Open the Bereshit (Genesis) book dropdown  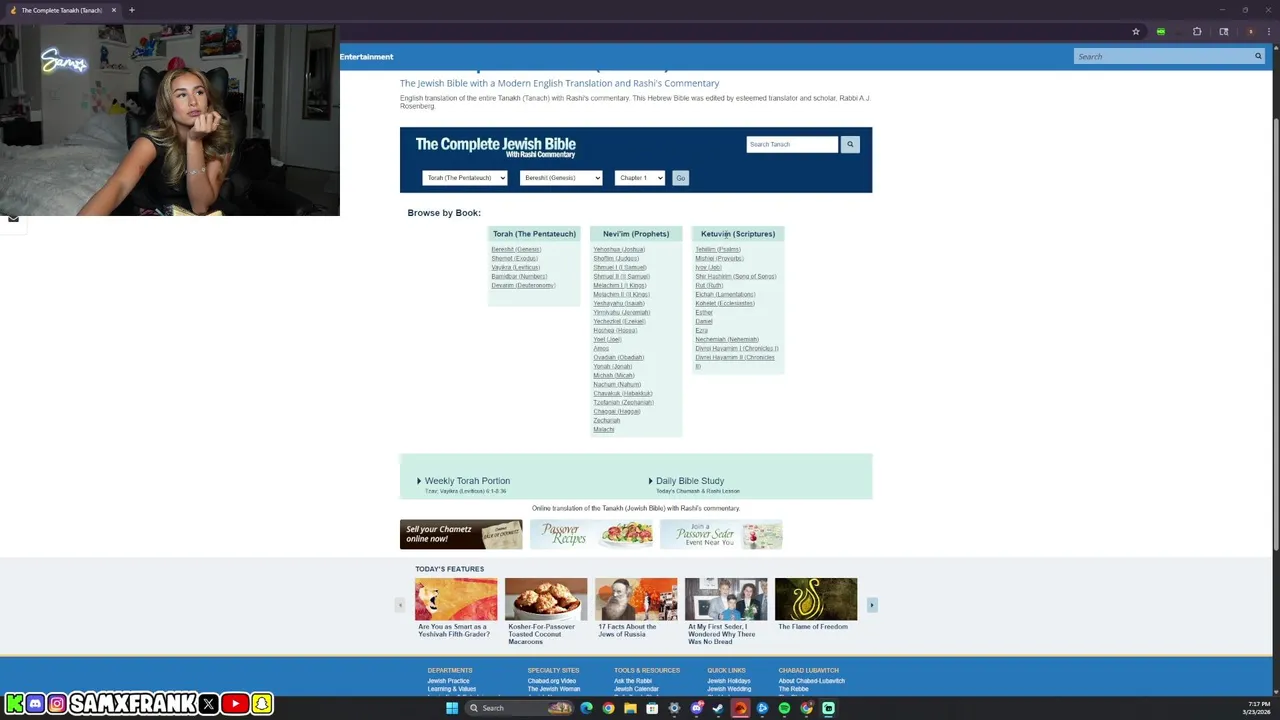[x=561, y=178]
